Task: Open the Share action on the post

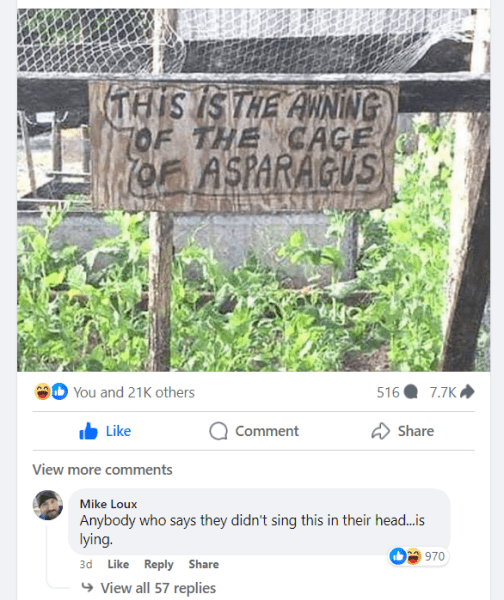Action: pos(403,431)
